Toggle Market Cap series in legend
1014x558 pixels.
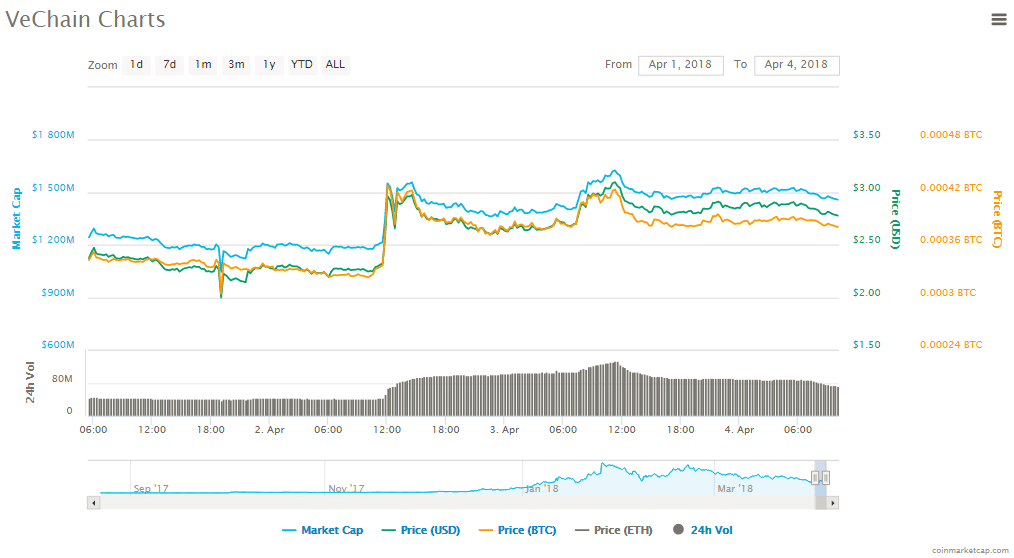click(323, 530)
